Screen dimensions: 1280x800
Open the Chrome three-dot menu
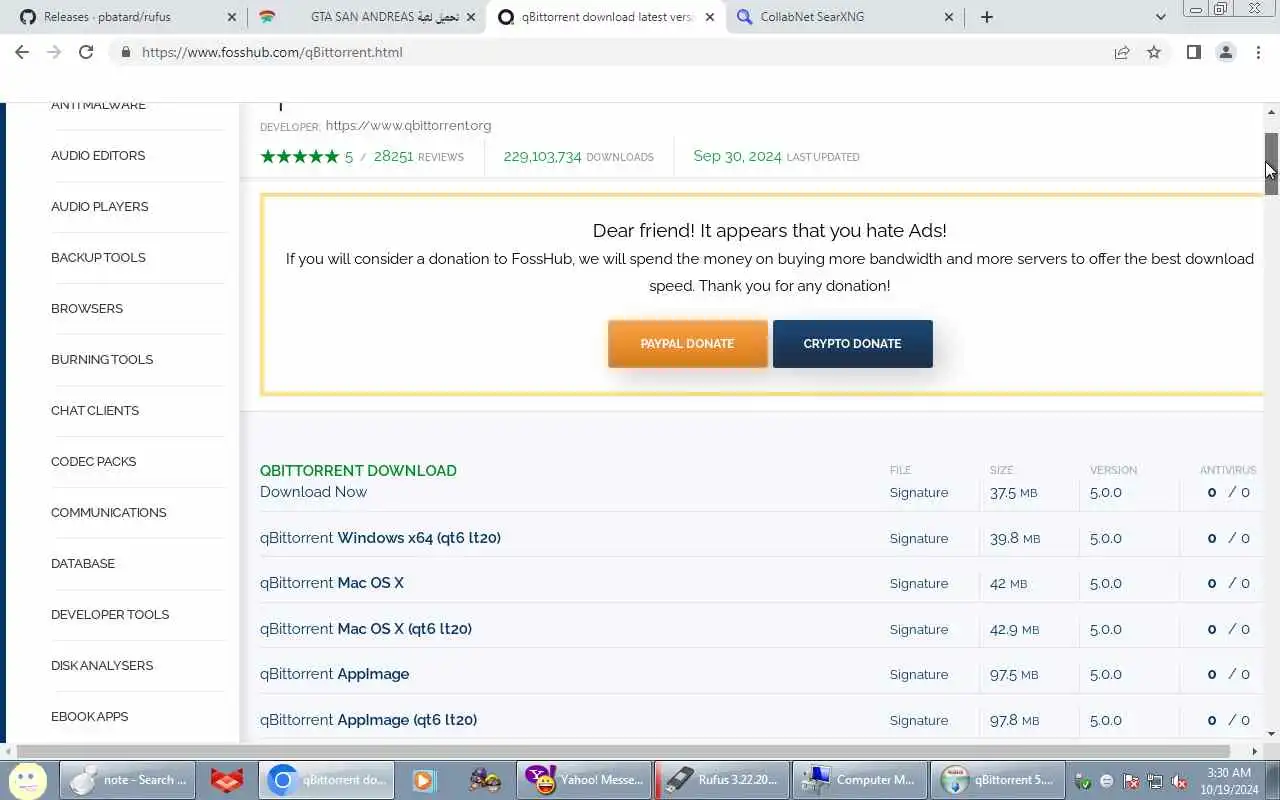pyautogui.click(x=1258, y=52)
